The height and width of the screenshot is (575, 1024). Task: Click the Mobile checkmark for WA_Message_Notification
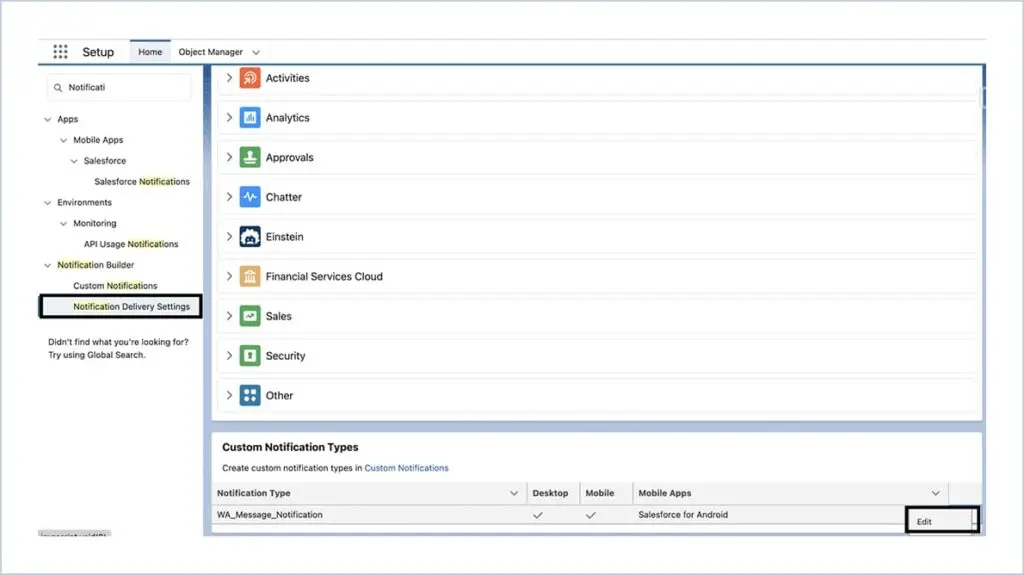click(x=590, y=516)
